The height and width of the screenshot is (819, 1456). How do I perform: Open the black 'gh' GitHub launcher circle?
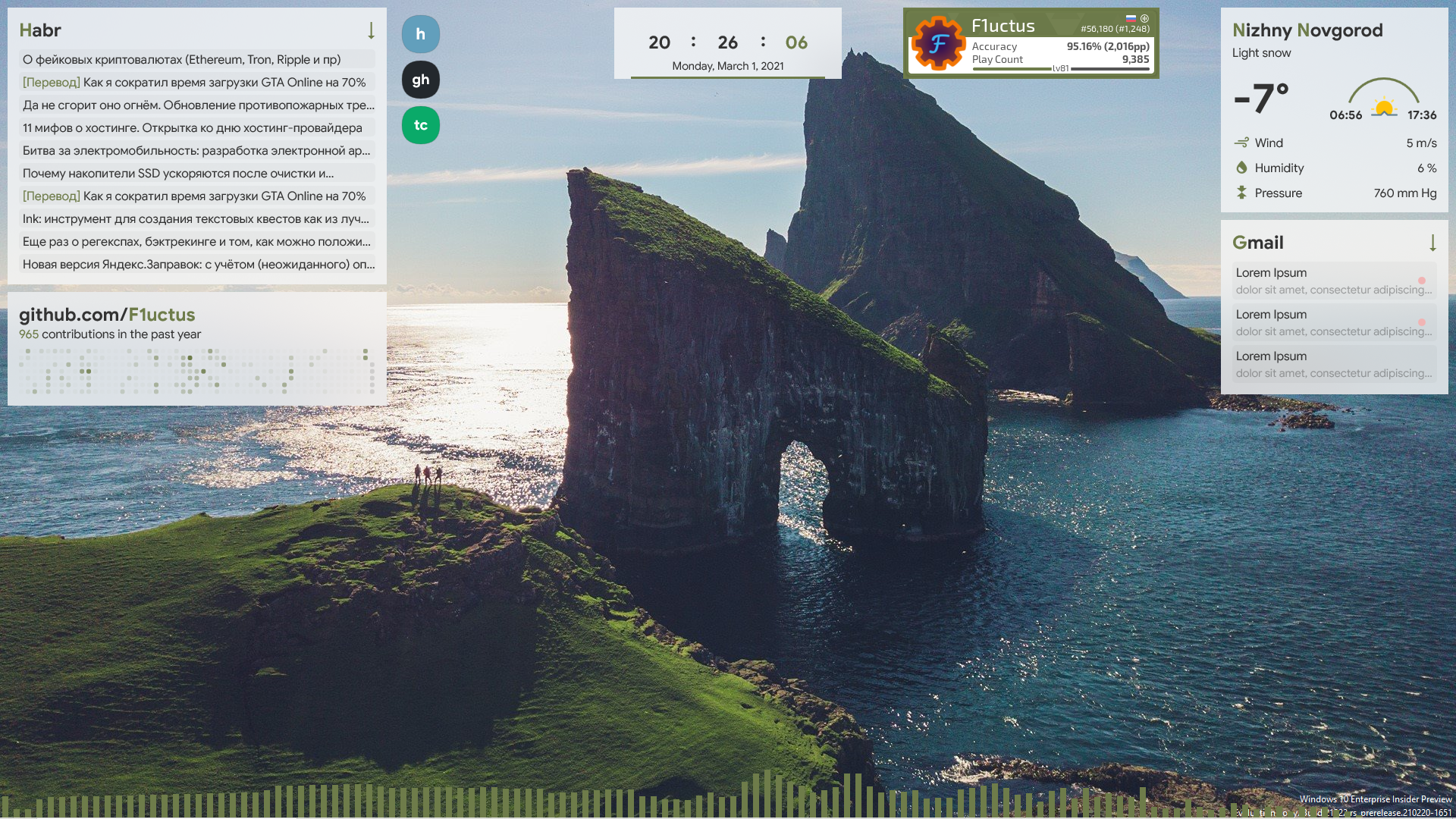click(420, 80)
